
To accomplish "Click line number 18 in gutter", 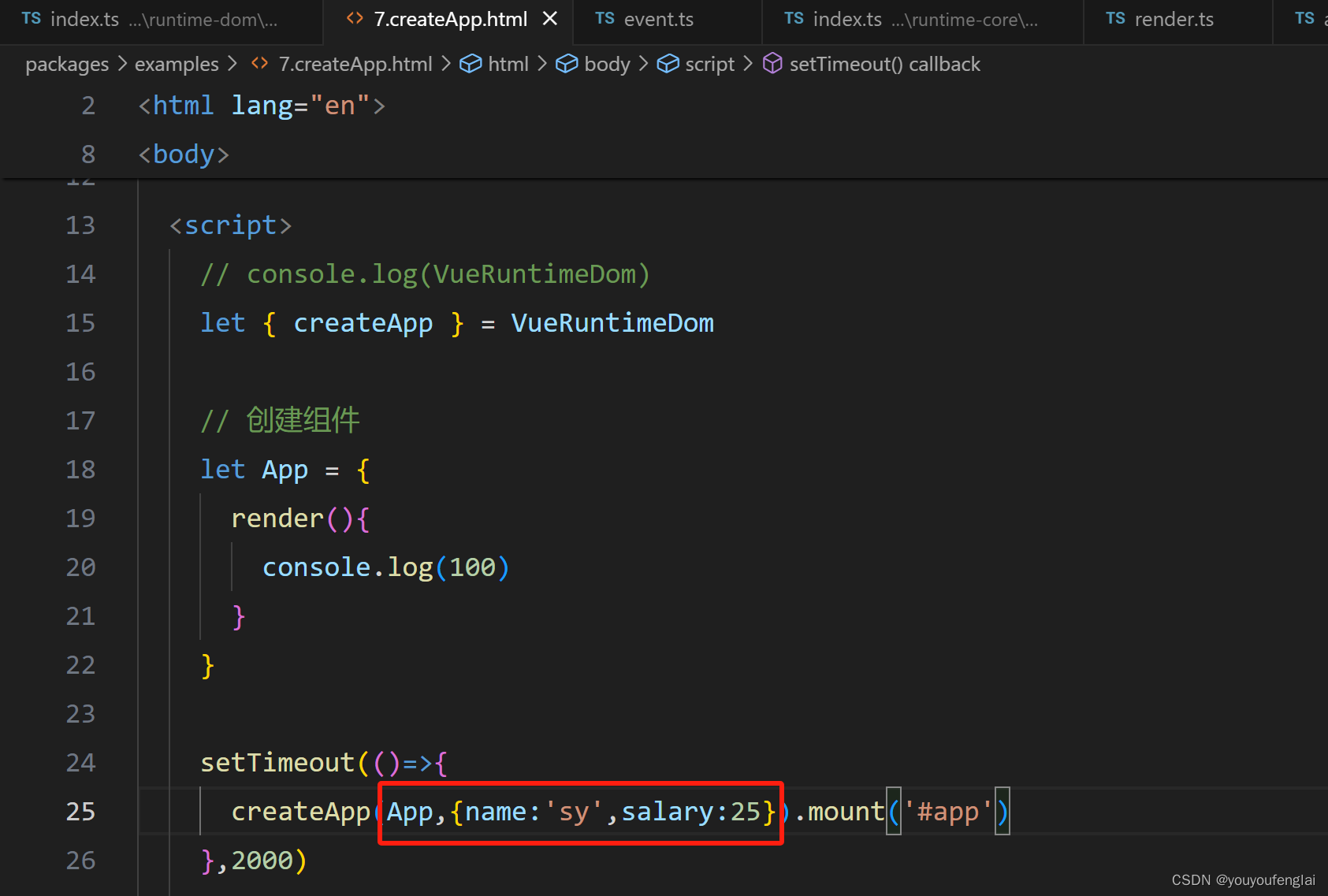I will pyautogui.click(x=80, y=470).
